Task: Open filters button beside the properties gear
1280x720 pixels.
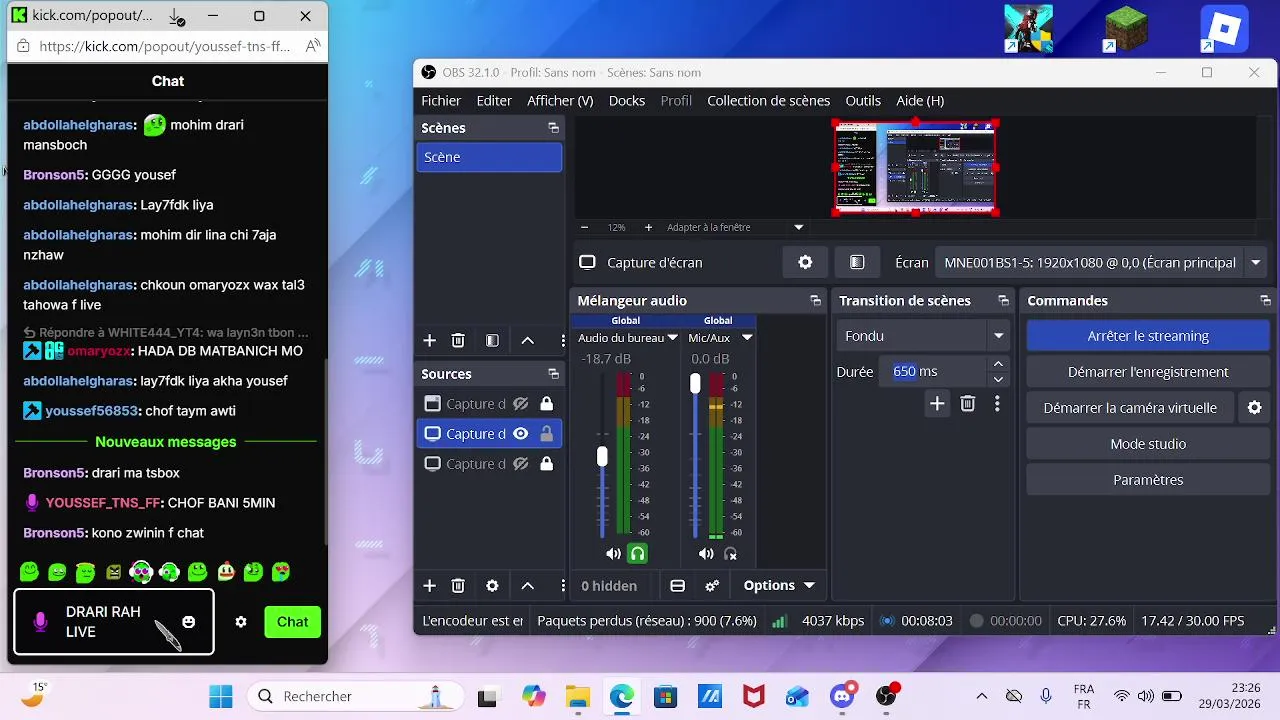Action: (857, 262)
